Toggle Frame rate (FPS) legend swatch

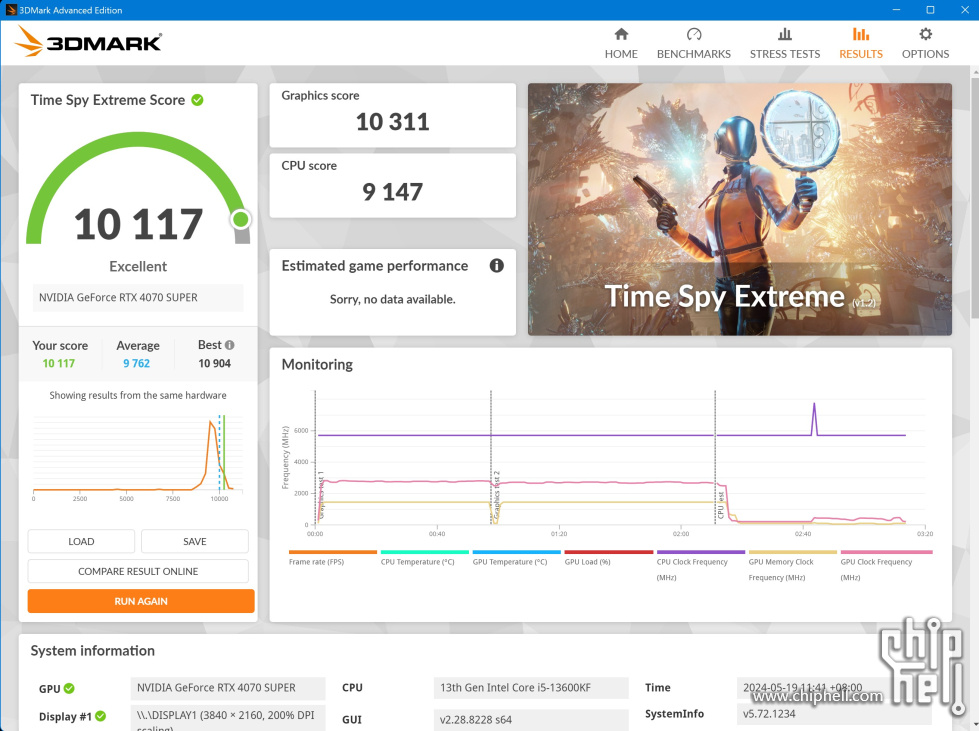[333, 552]
